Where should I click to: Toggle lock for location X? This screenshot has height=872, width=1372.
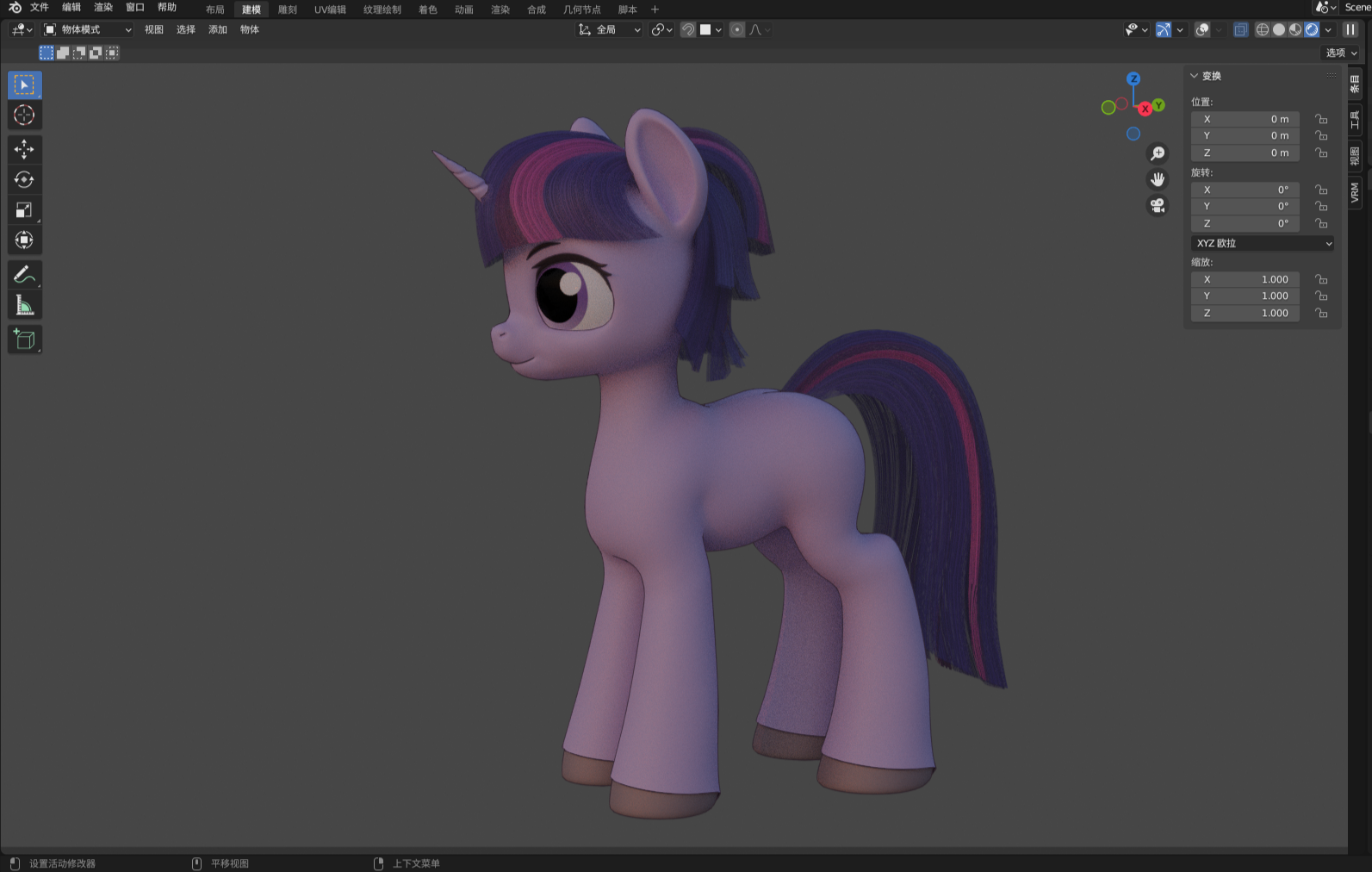[1321, 119]
